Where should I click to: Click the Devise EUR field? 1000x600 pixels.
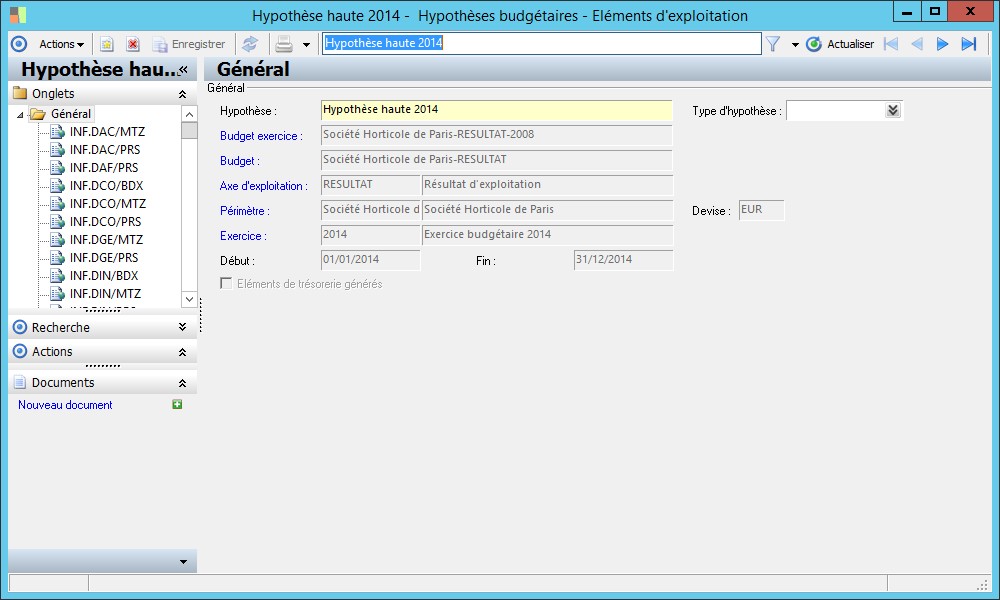pyautogui.click(x=761, y=210)
